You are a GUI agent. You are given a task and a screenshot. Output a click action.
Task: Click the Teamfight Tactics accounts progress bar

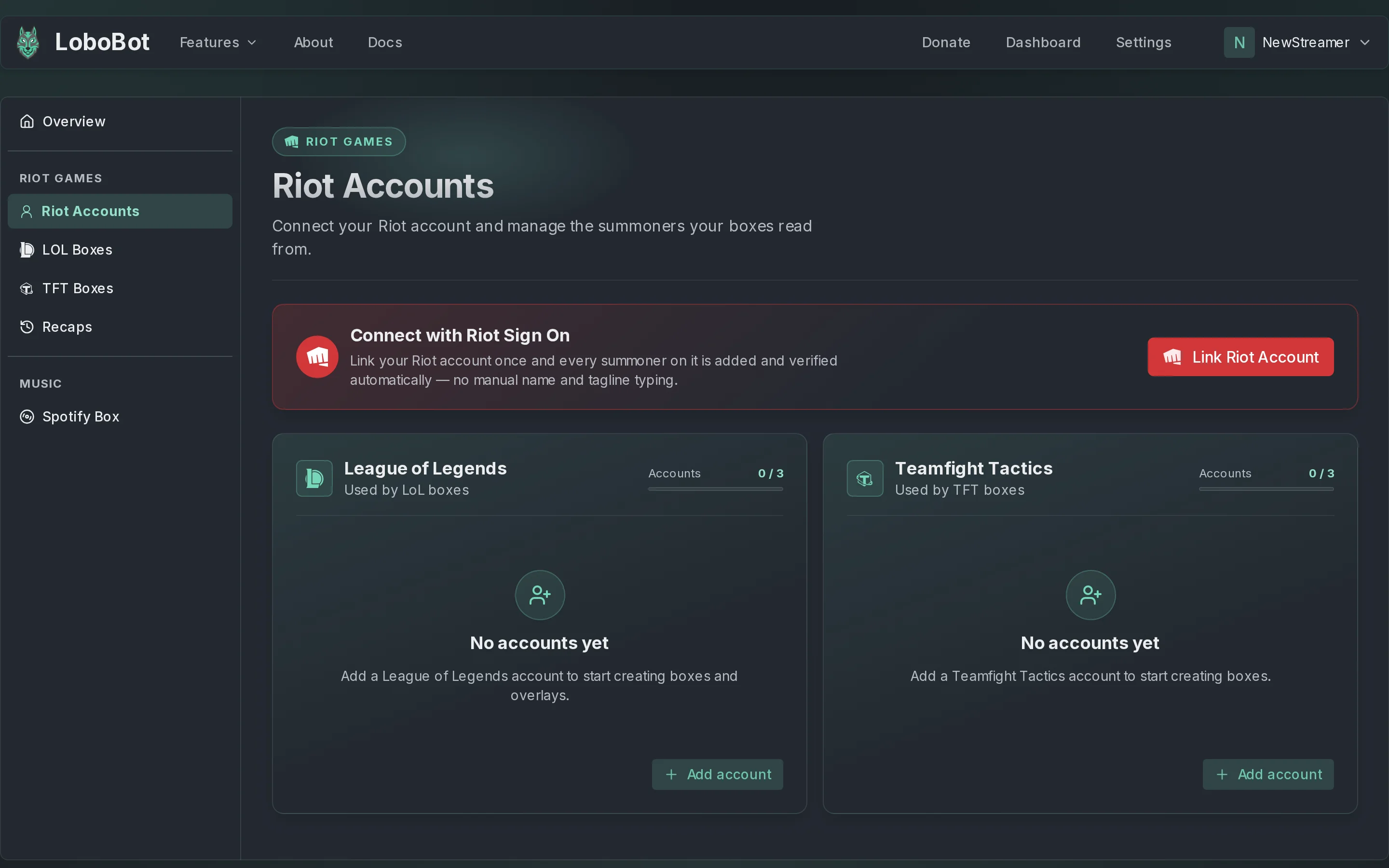[x=1266, y=489]
